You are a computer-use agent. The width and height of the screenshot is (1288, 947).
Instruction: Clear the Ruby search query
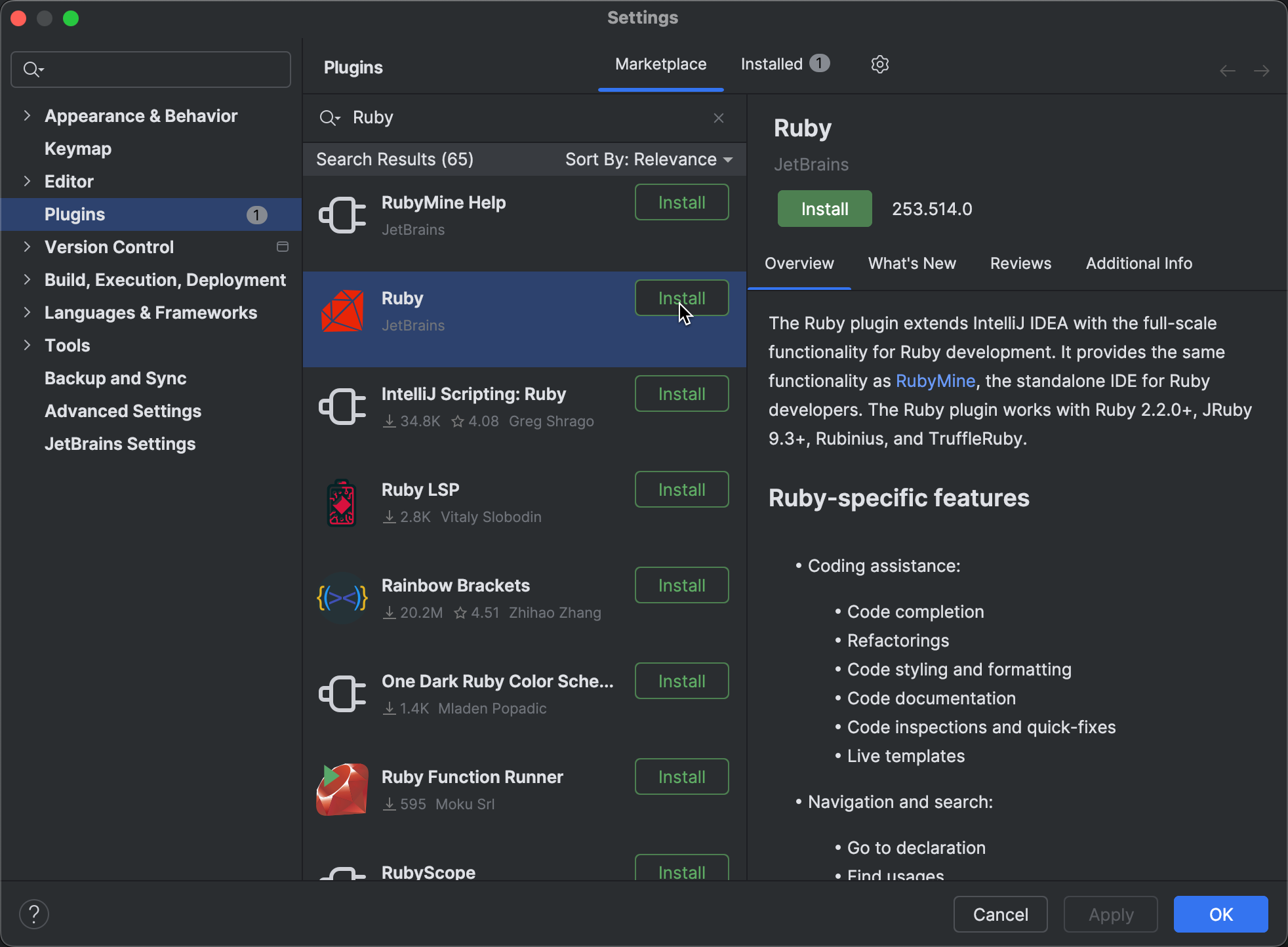pos(718,118)
